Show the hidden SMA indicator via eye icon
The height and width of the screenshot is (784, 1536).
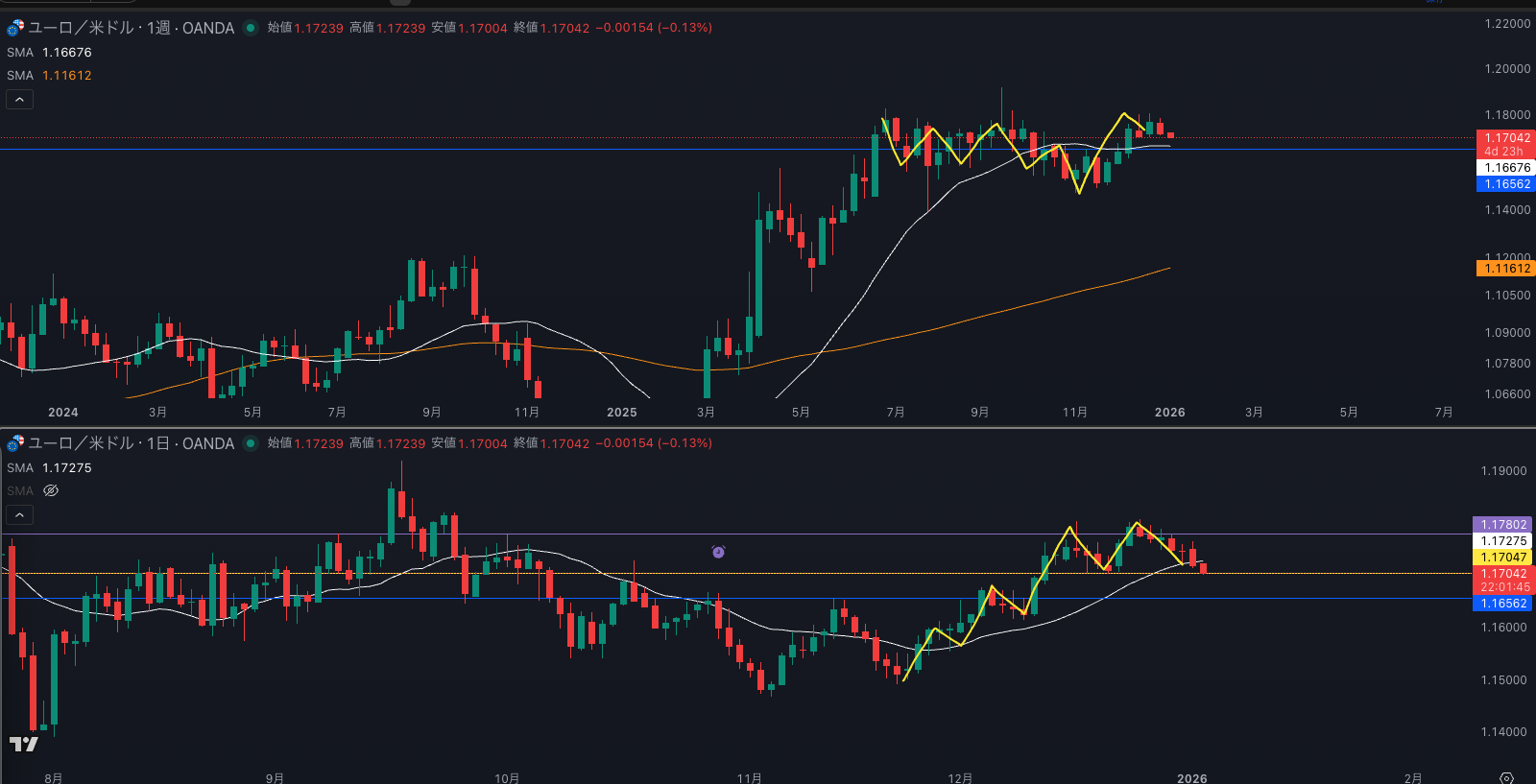51,490
